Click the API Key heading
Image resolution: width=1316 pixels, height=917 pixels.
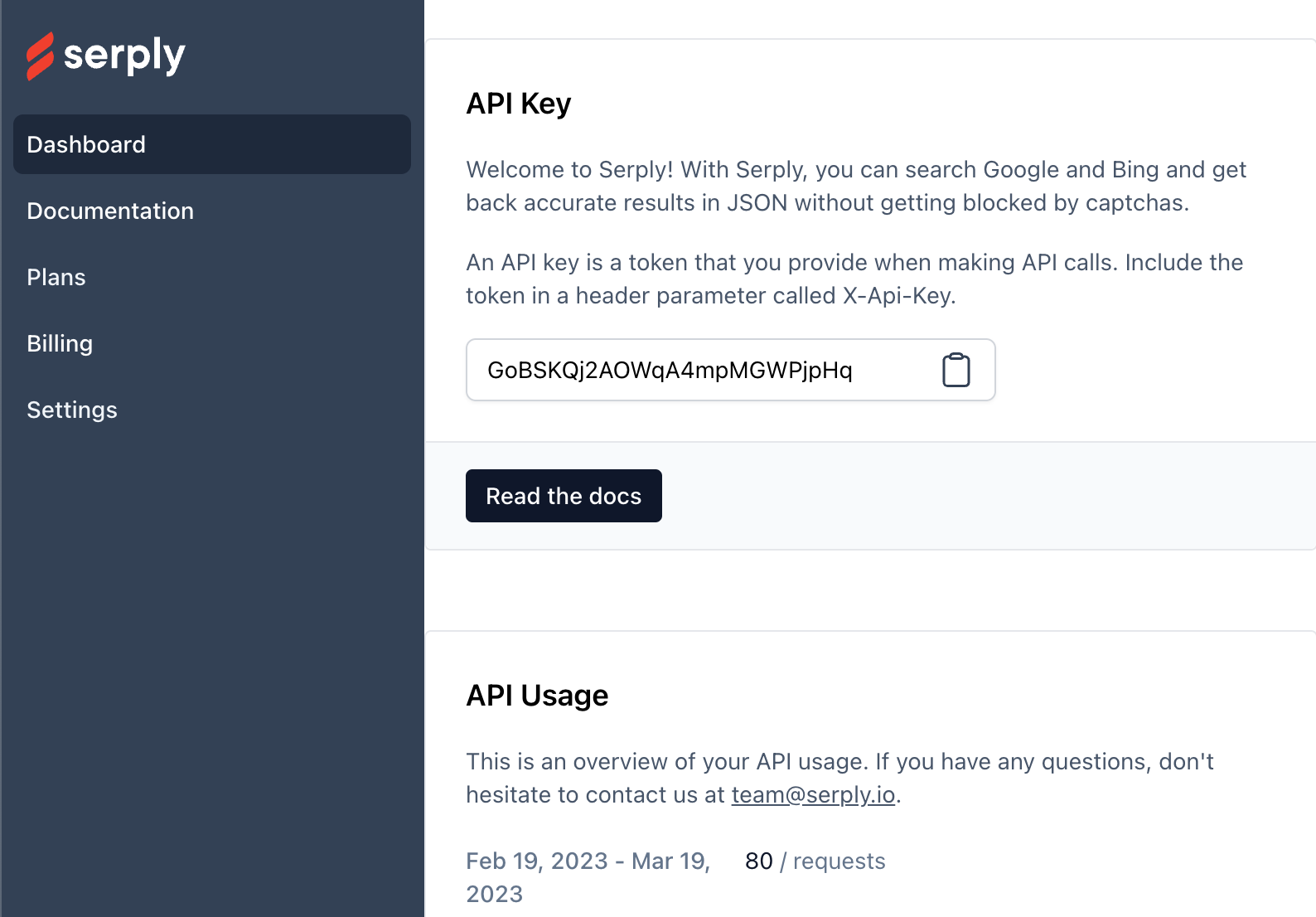coord(519,104)
